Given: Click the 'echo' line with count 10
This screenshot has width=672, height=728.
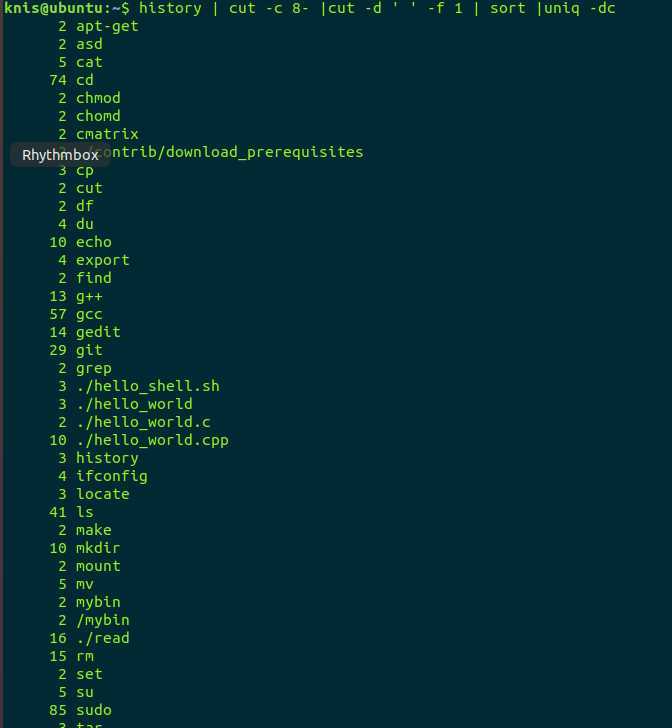Looking at the screenshot, I should point(81,242).
